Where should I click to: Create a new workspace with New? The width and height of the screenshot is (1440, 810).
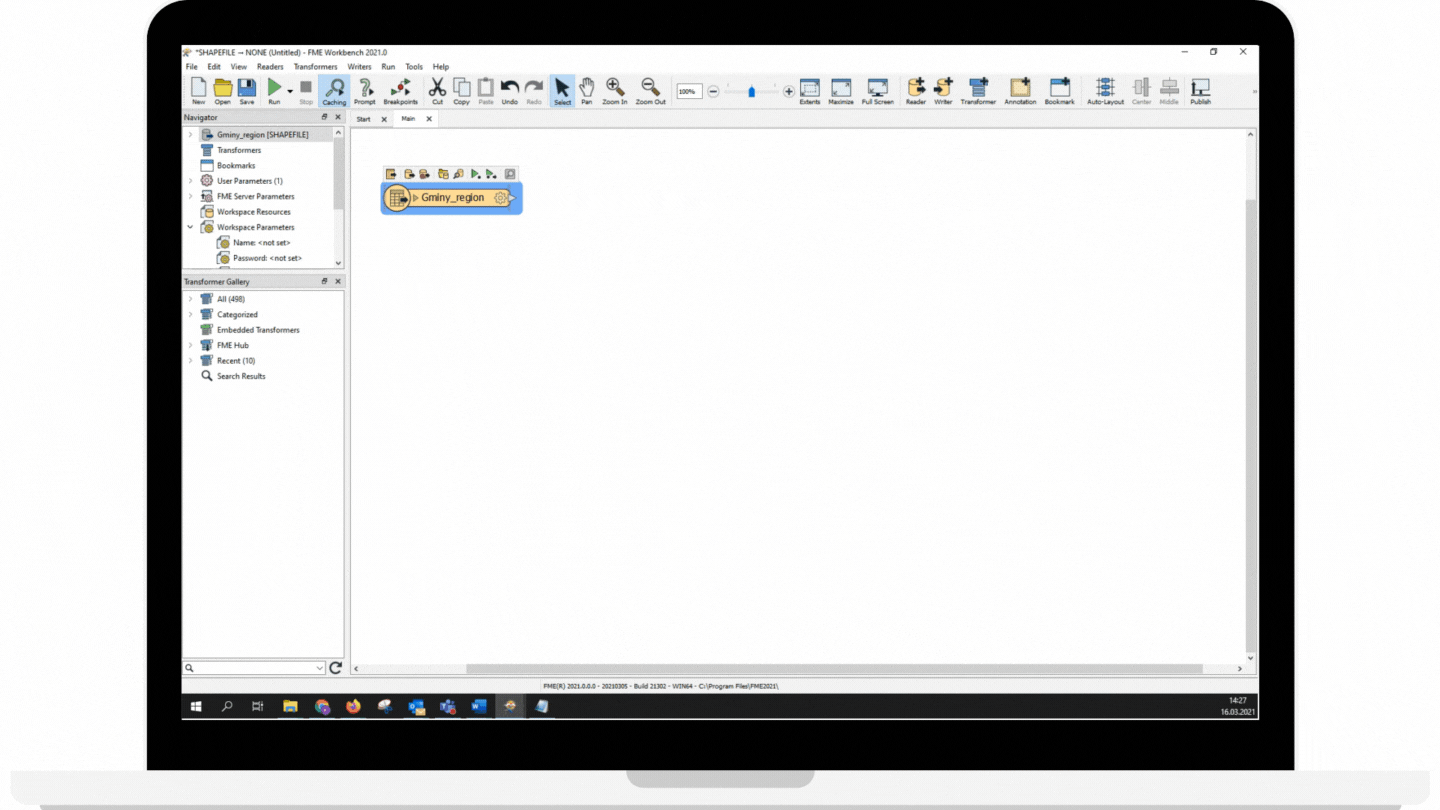[x=198, y=91]
